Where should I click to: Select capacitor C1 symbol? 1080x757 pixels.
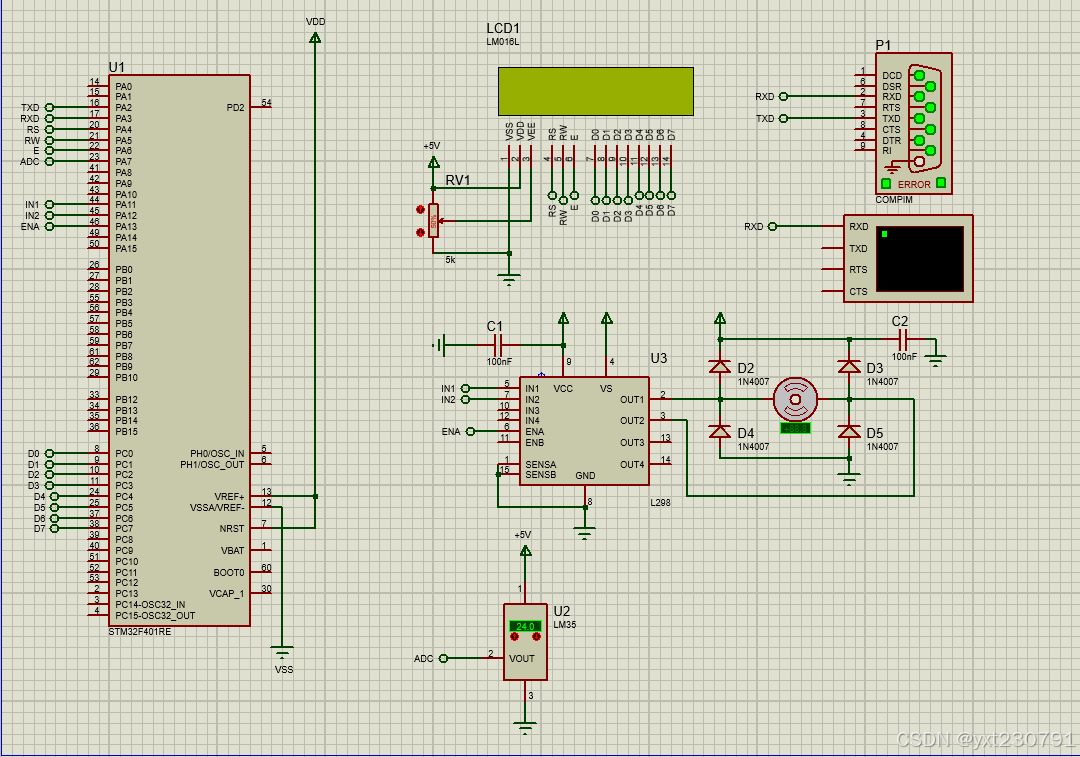coord(498,344)
